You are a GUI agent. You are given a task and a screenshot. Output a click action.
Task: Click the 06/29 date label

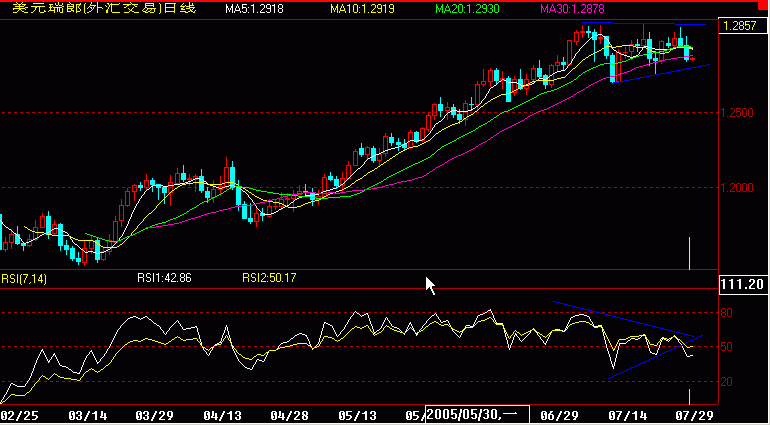tap(558, 416)
